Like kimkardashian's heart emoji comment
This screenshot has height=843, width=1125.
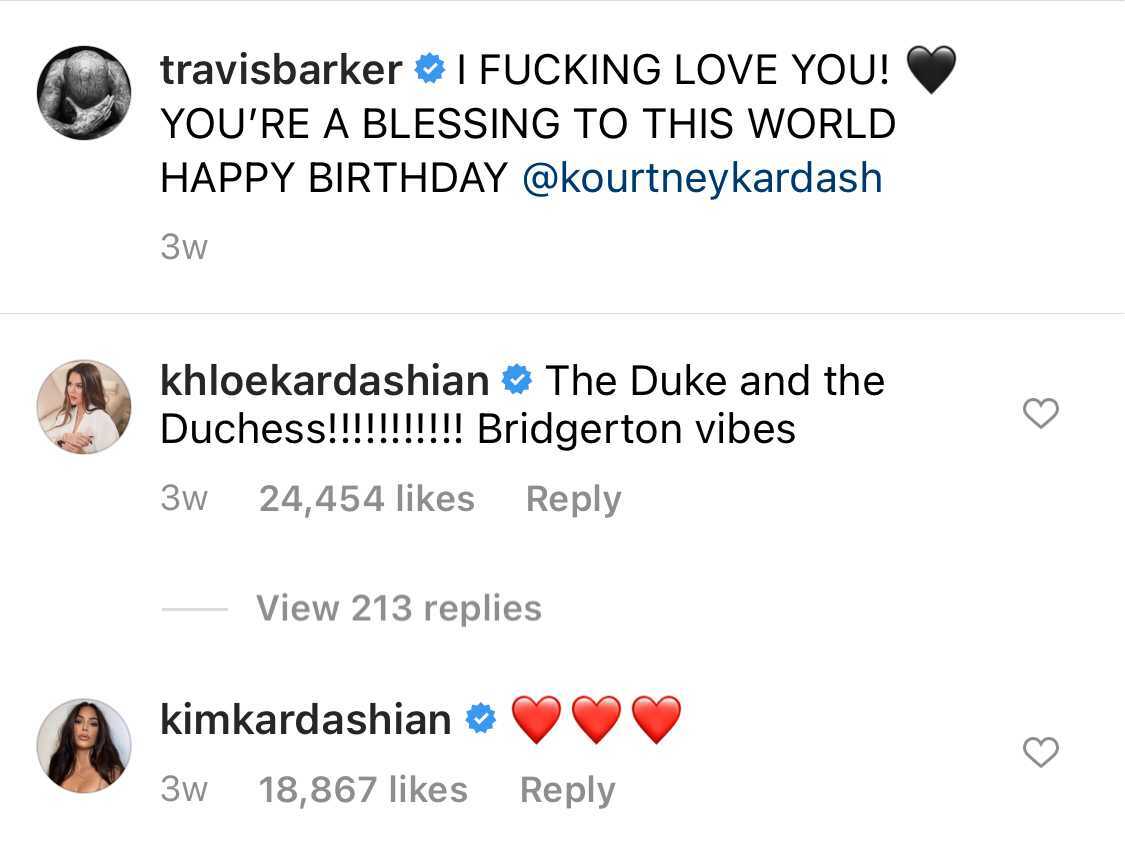click(x=1040, y=752)
